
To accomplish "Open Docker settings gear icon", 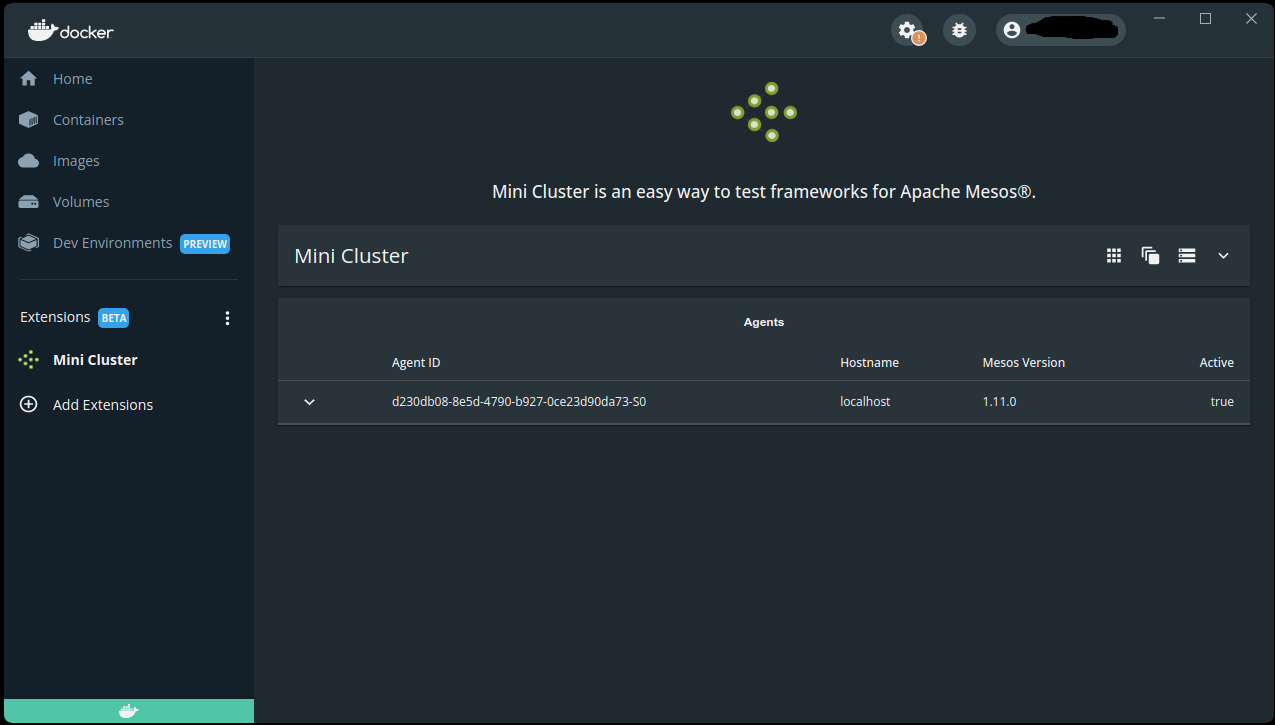I will [x=908, y=30].
